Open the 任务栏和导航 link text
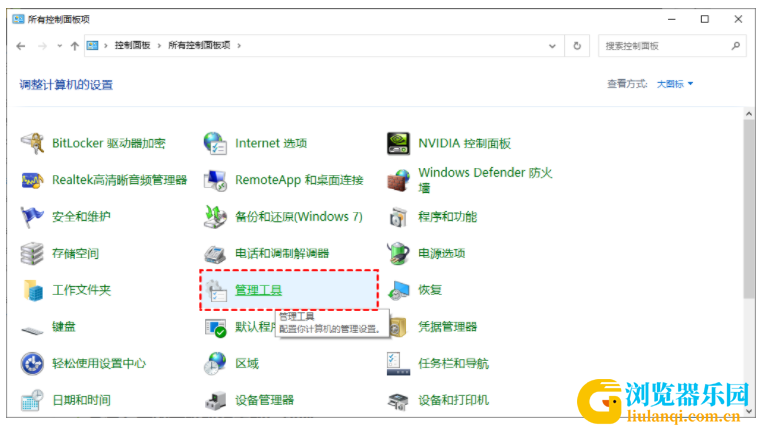The width and height of the screenshot is (763, 426). pyautogui.click(x=453, y=363)
